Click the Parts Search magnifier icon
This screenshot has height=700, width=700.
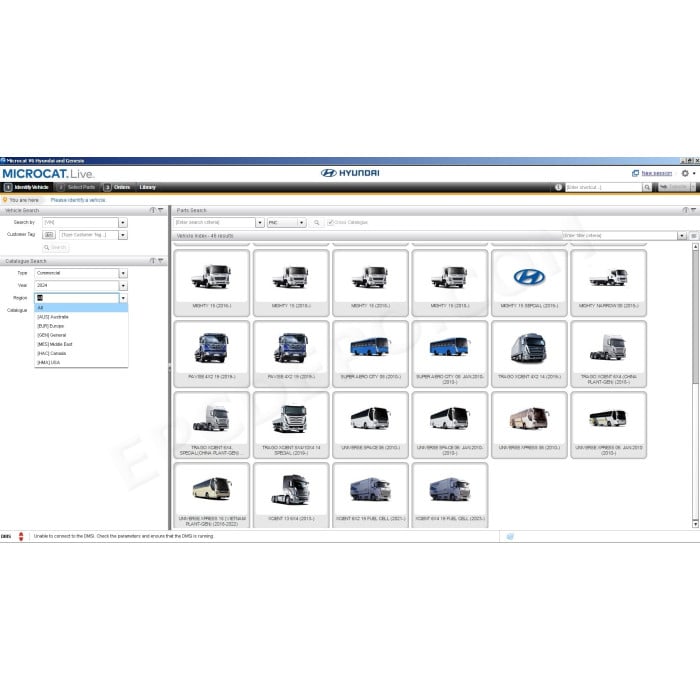[317, 222]
